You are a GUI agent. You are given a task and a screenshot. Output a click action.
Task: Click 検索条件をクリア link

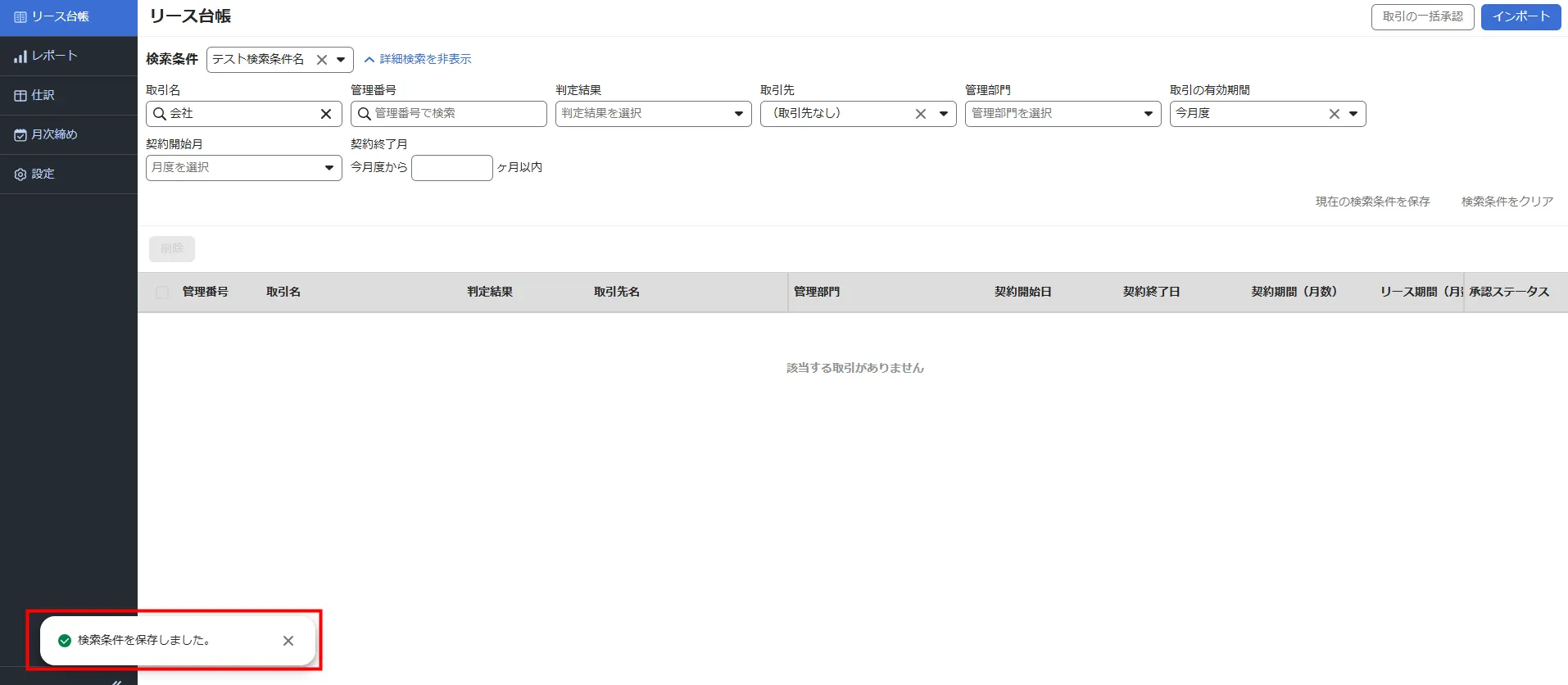coord(1507,202)
